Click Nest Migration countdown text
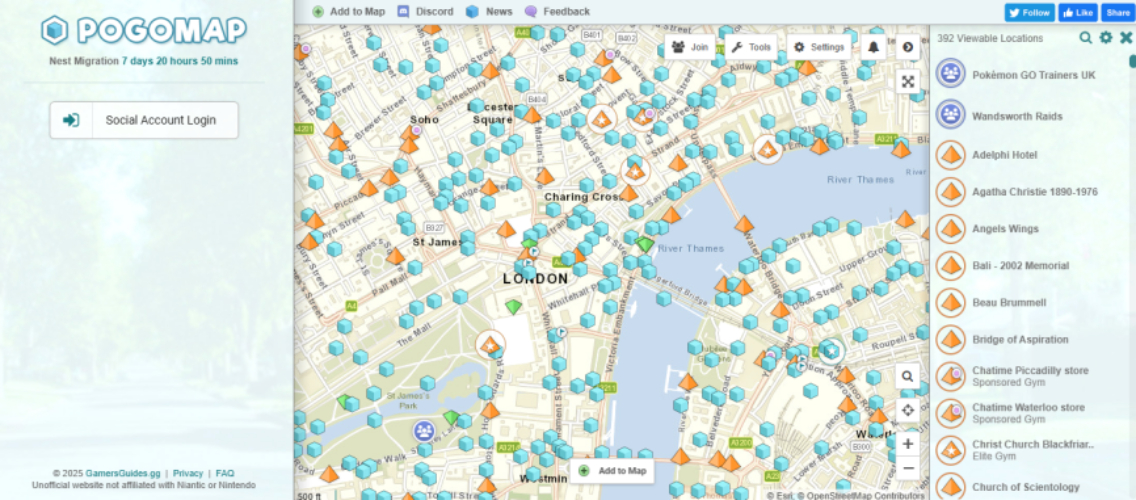The height and width of the screenshot is (500, 1136). click(143, 61)
